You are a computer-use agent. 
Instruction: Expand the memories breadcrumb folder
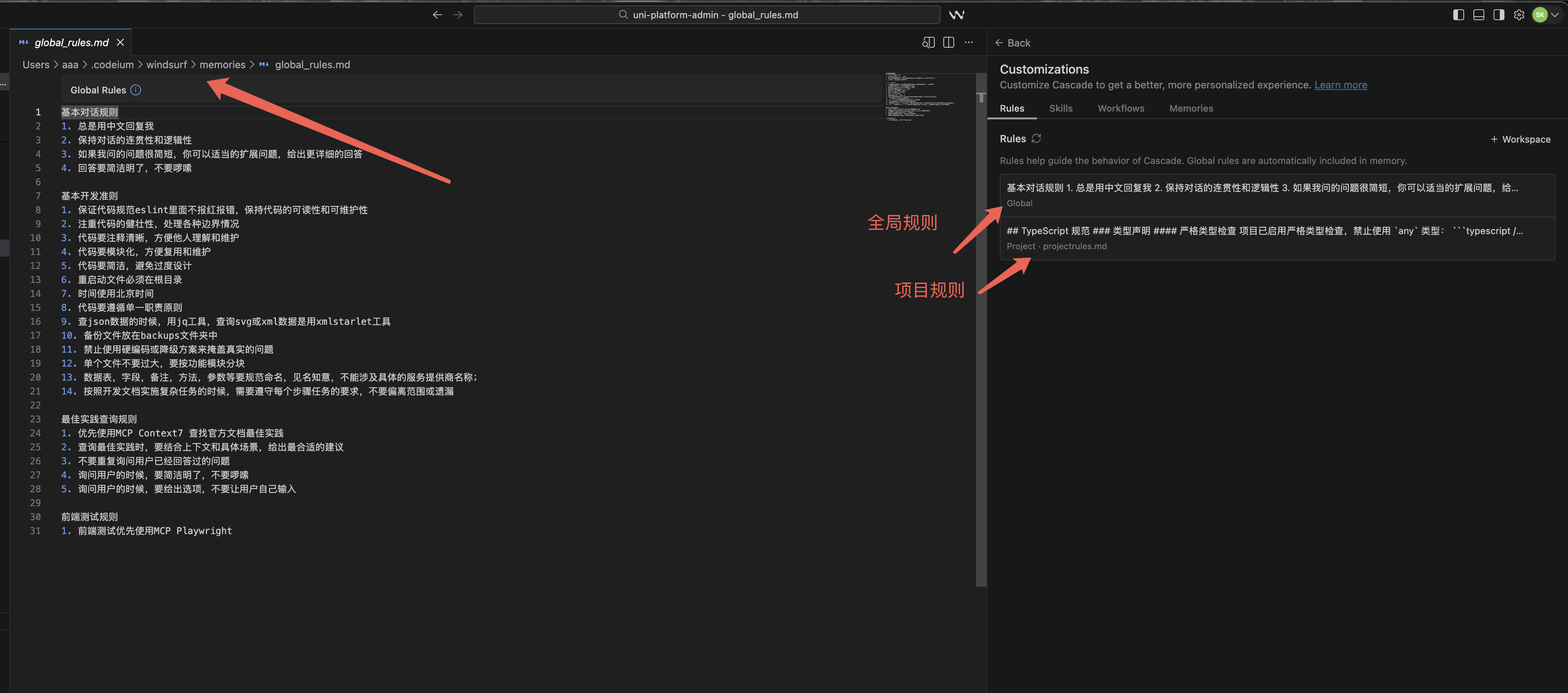[x=222, y=65]
